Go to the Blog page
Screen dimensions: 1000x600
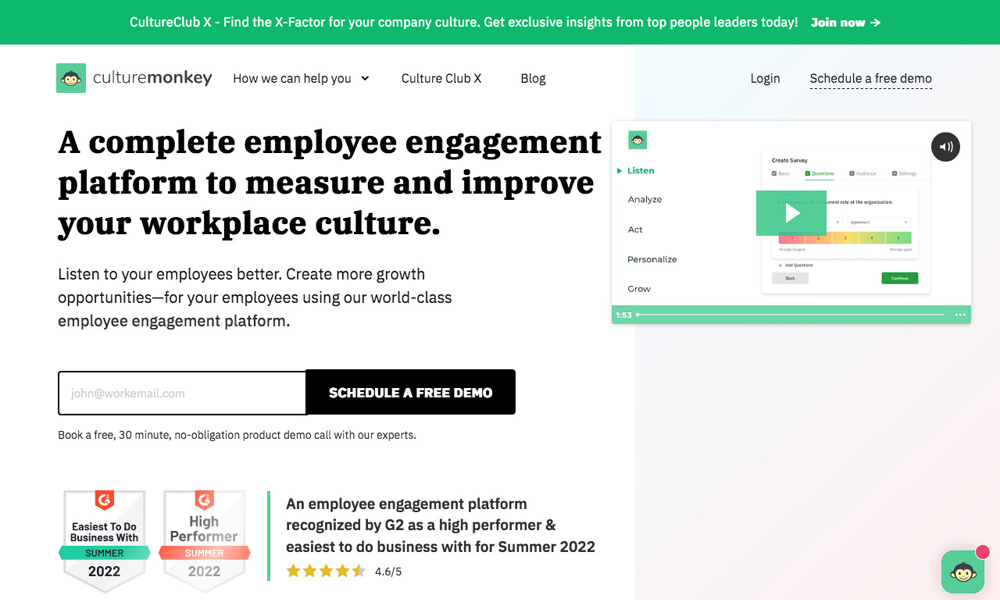pyautogui.click(x=533, y=78)
